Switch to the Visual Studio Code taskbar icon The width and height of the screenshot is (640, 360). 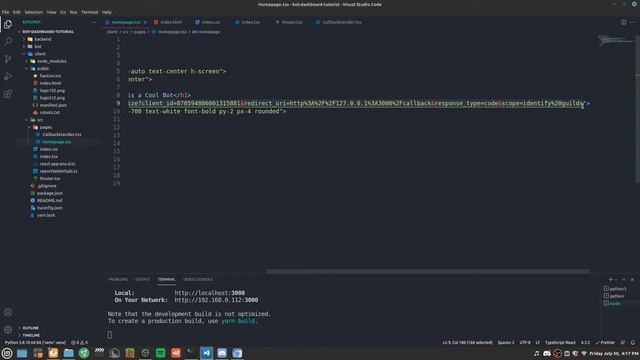coord(207,353)
